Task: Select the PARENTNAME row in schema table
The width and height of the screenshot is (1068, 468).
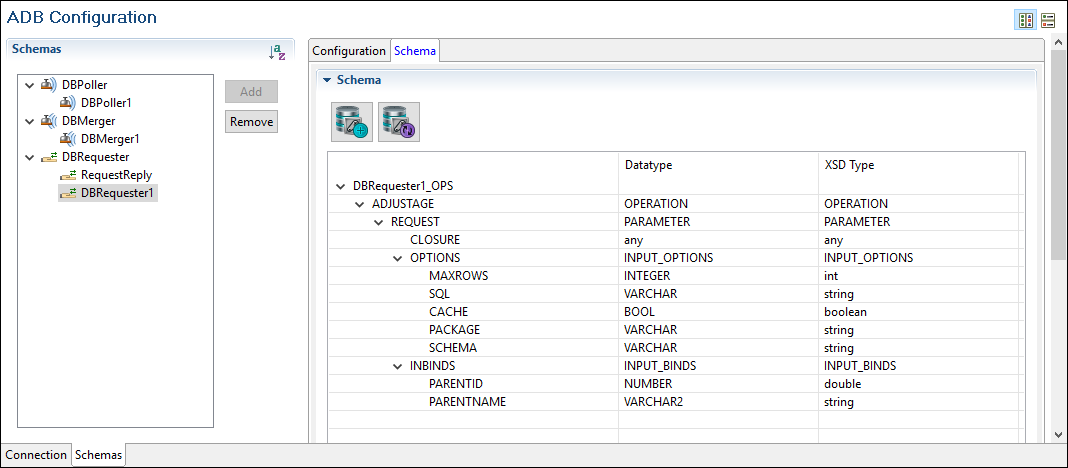Action: [467, 402]
